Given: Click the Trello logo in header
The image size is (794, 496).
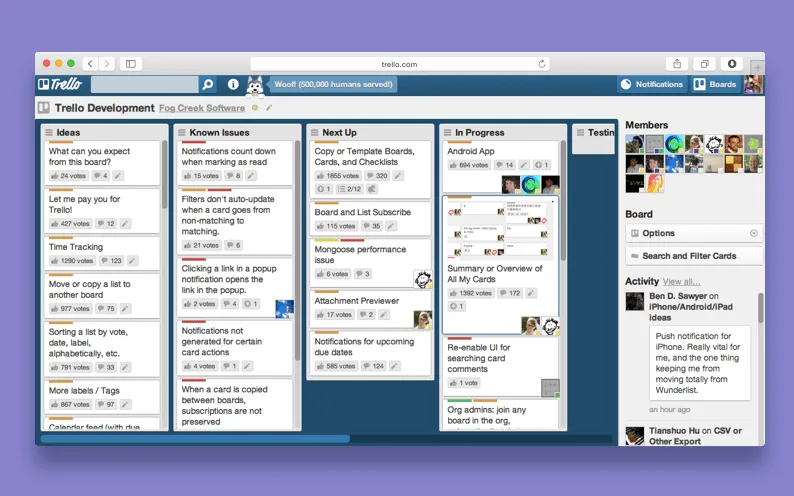Looking at the screenshot, I should pos(60,84).
